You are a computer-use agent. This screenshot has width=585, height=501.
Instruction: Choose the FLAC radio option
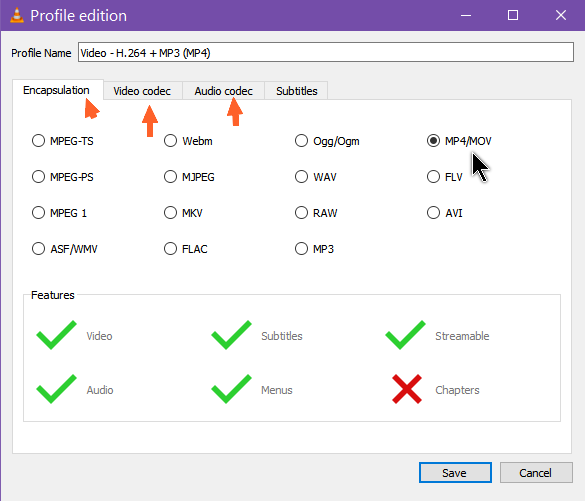(x=185, y=249)
